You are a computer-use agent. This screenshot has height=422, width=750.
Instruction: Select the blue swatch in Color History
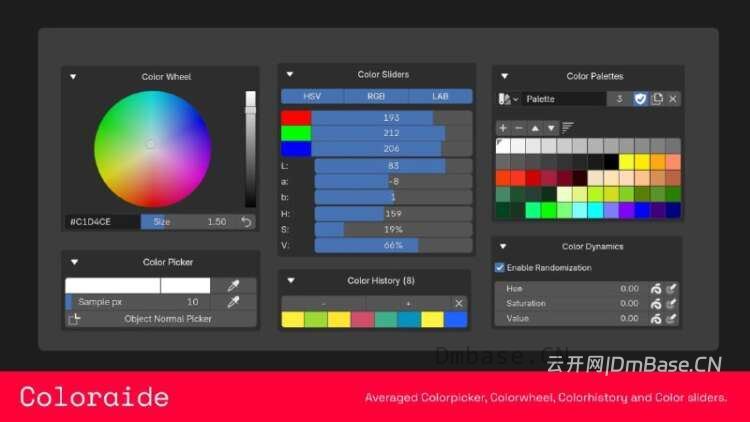456,320
